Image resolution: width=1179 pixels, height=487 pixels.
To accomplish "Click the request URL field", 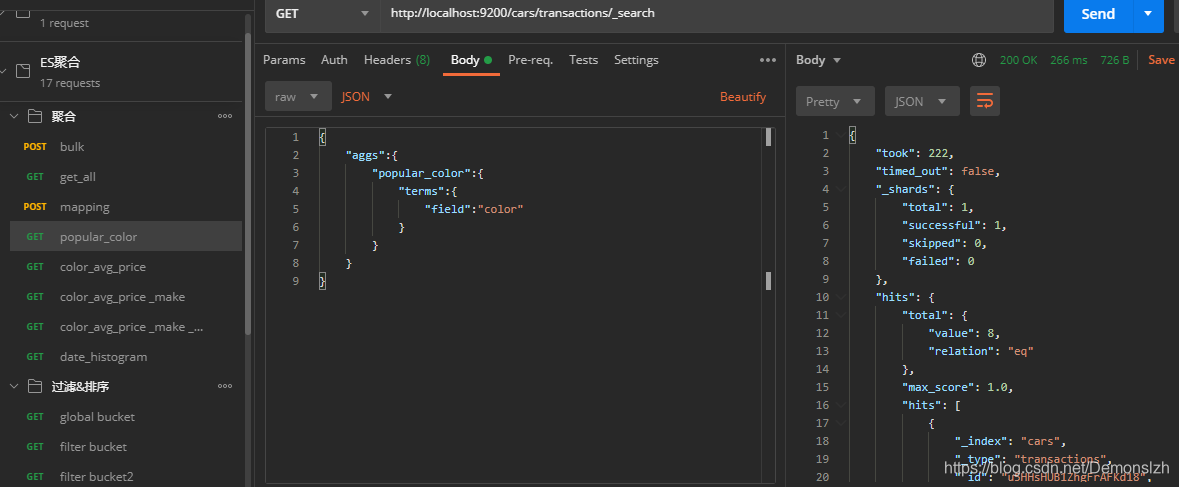I will pyautogui.click(x=717, y=14).
